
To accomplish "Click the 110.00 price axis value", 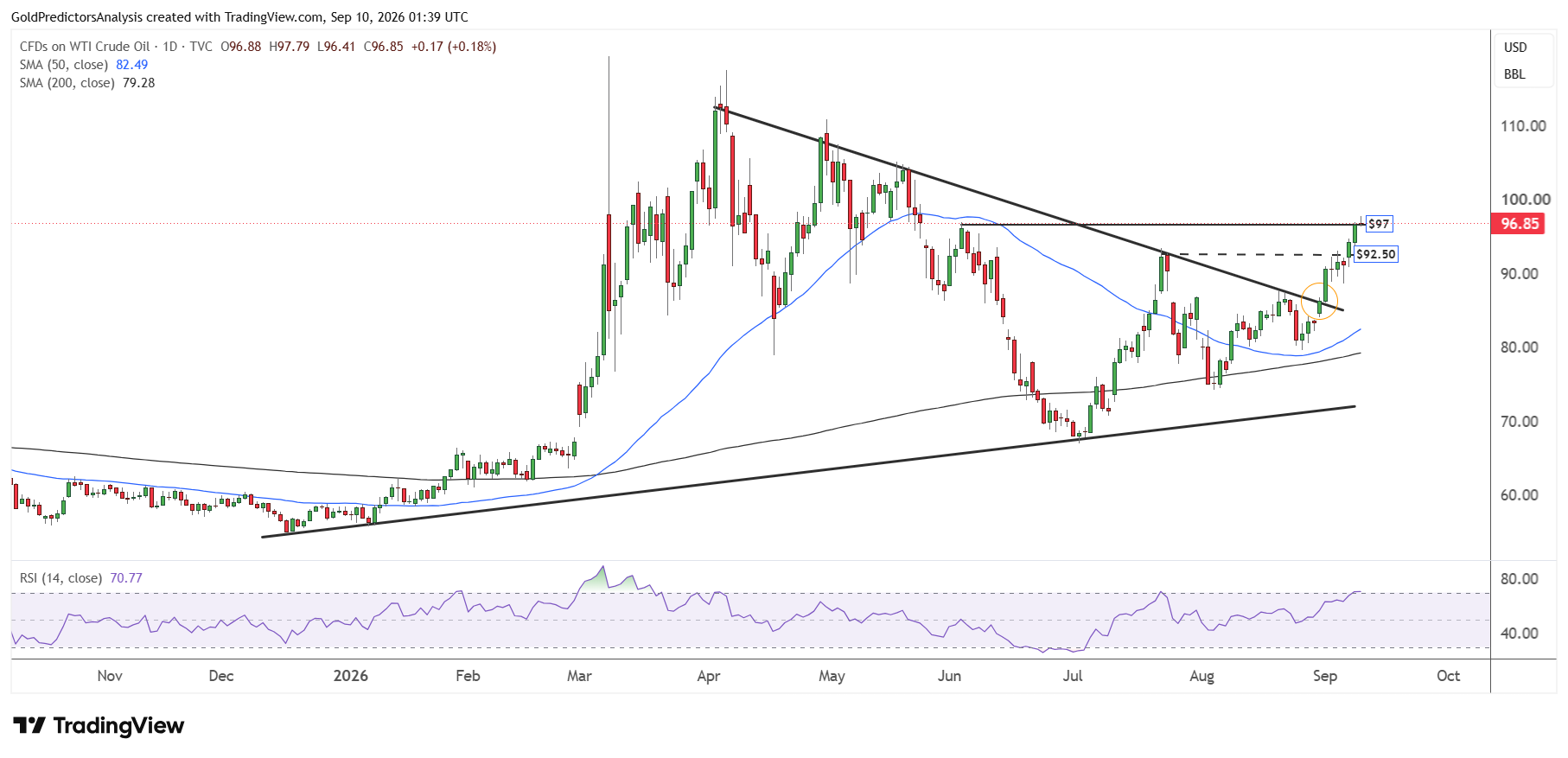I will point(1523,126).
